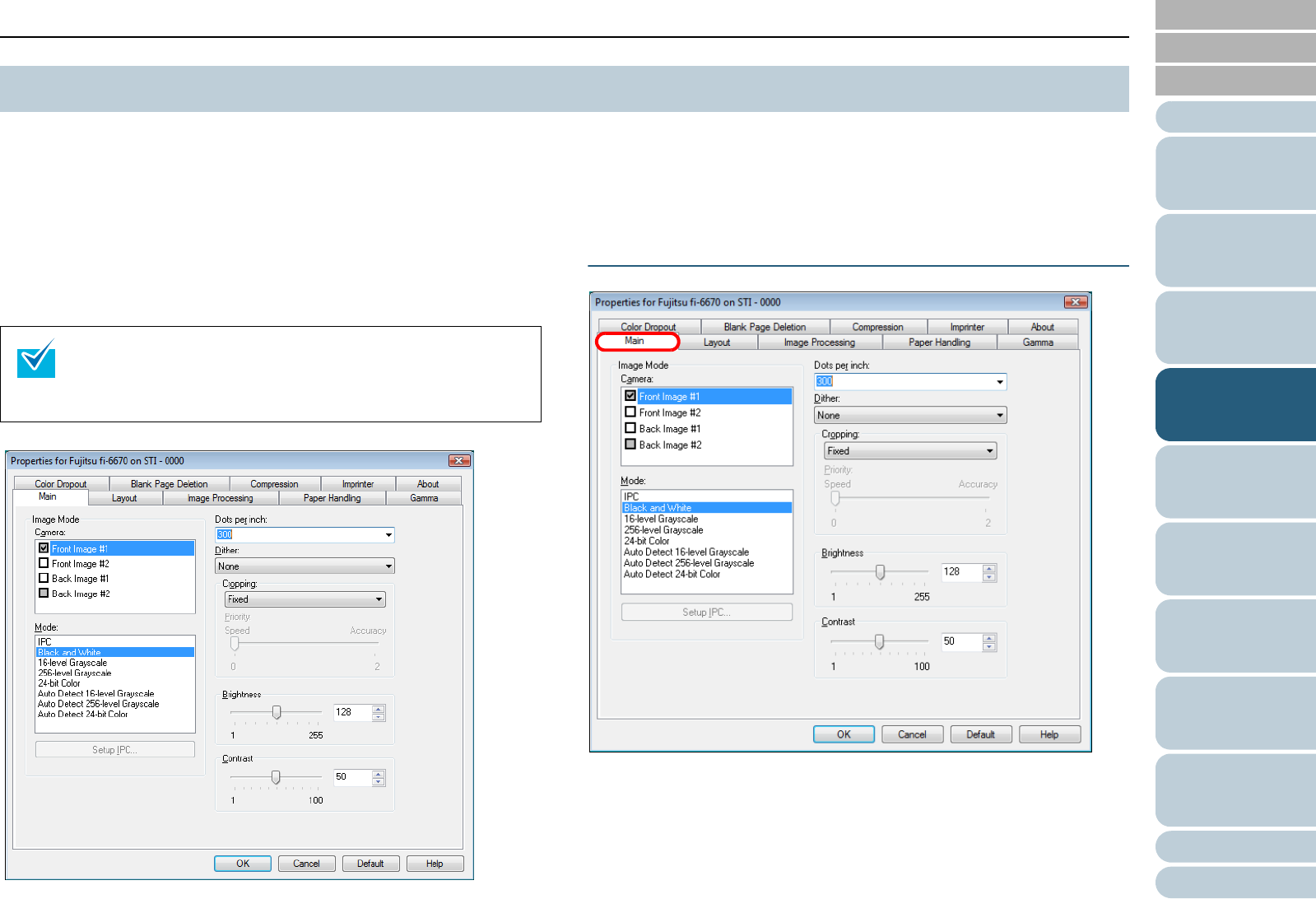Choose 256-level Grayscale mode in left dialog
The width and height of the screenshot is (1316, 899).
[x=75, y=673]
